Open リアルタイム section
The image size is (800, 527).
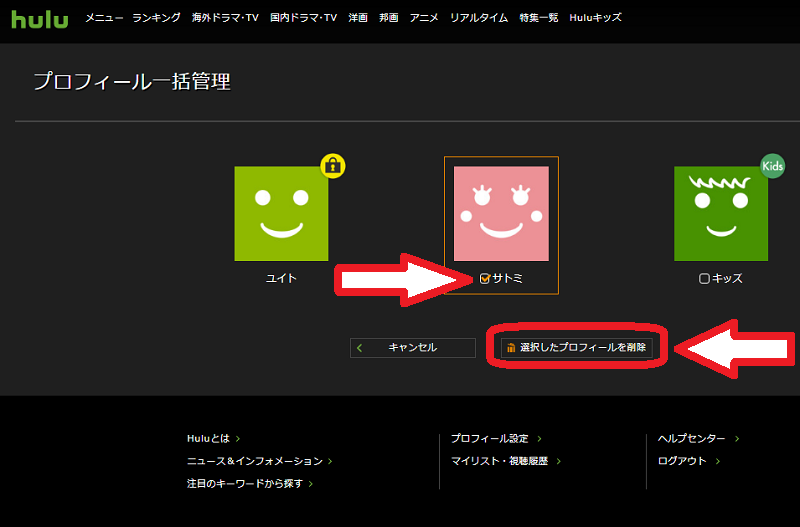(479, 18)
